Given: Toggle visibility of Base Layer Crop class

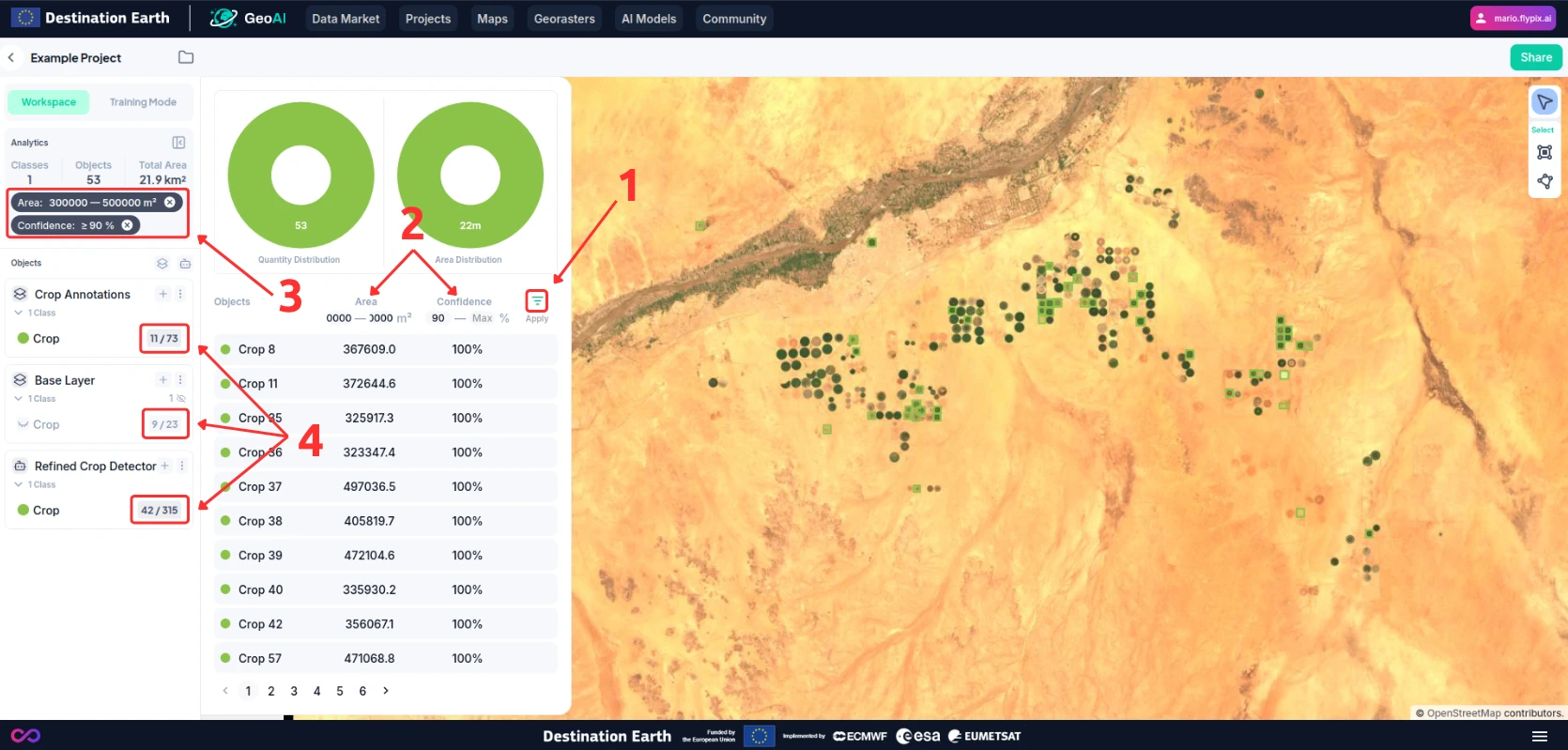Looking at the screenshot, I should [x=23, y=425].
